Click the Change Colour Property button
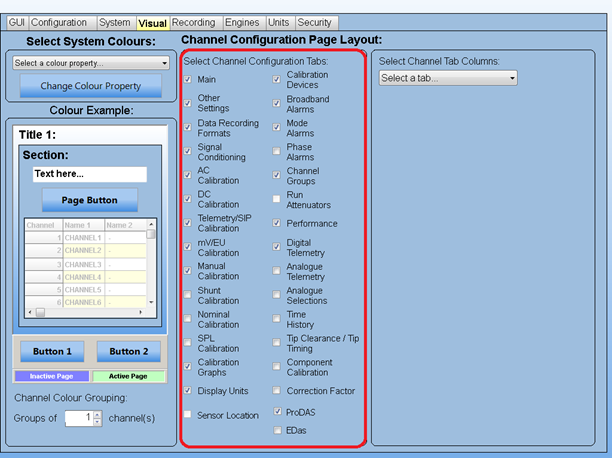Viewport: 612px width, 458px height. point(91,86)
